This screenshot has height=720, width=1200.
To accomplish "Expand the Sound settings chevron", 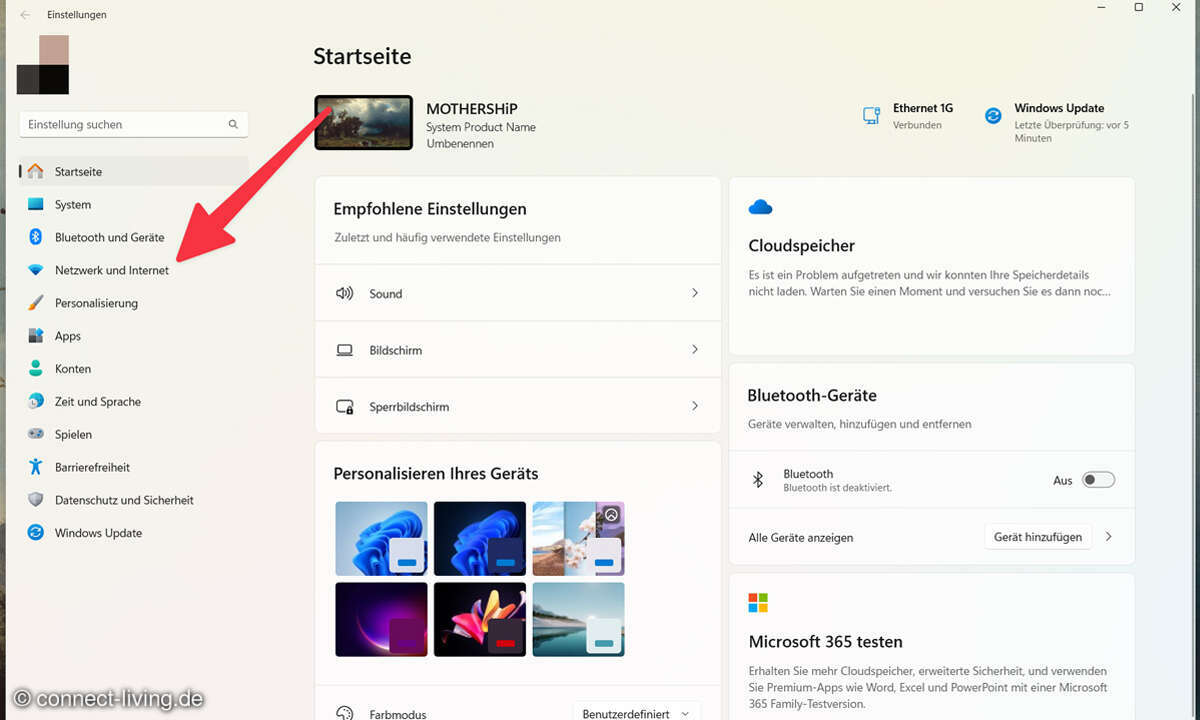I will click(695, 293).
